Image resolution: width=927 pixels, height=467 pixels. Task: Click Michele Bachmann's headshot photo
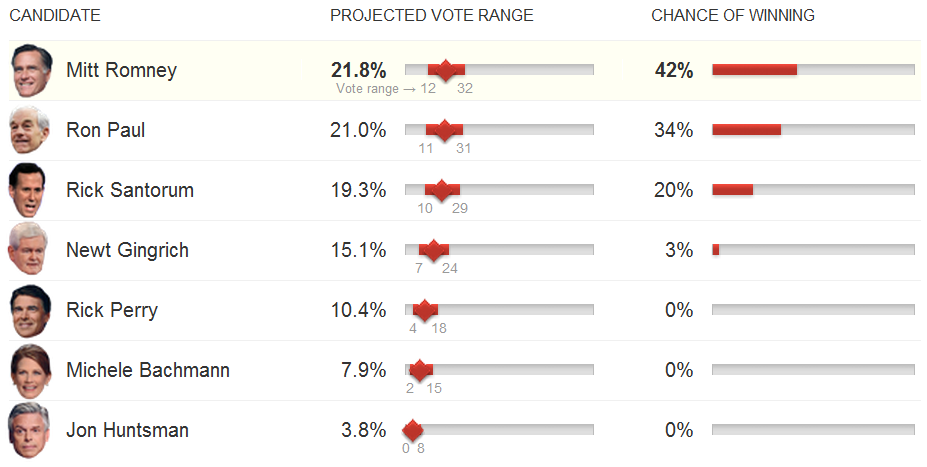(27, 370)
